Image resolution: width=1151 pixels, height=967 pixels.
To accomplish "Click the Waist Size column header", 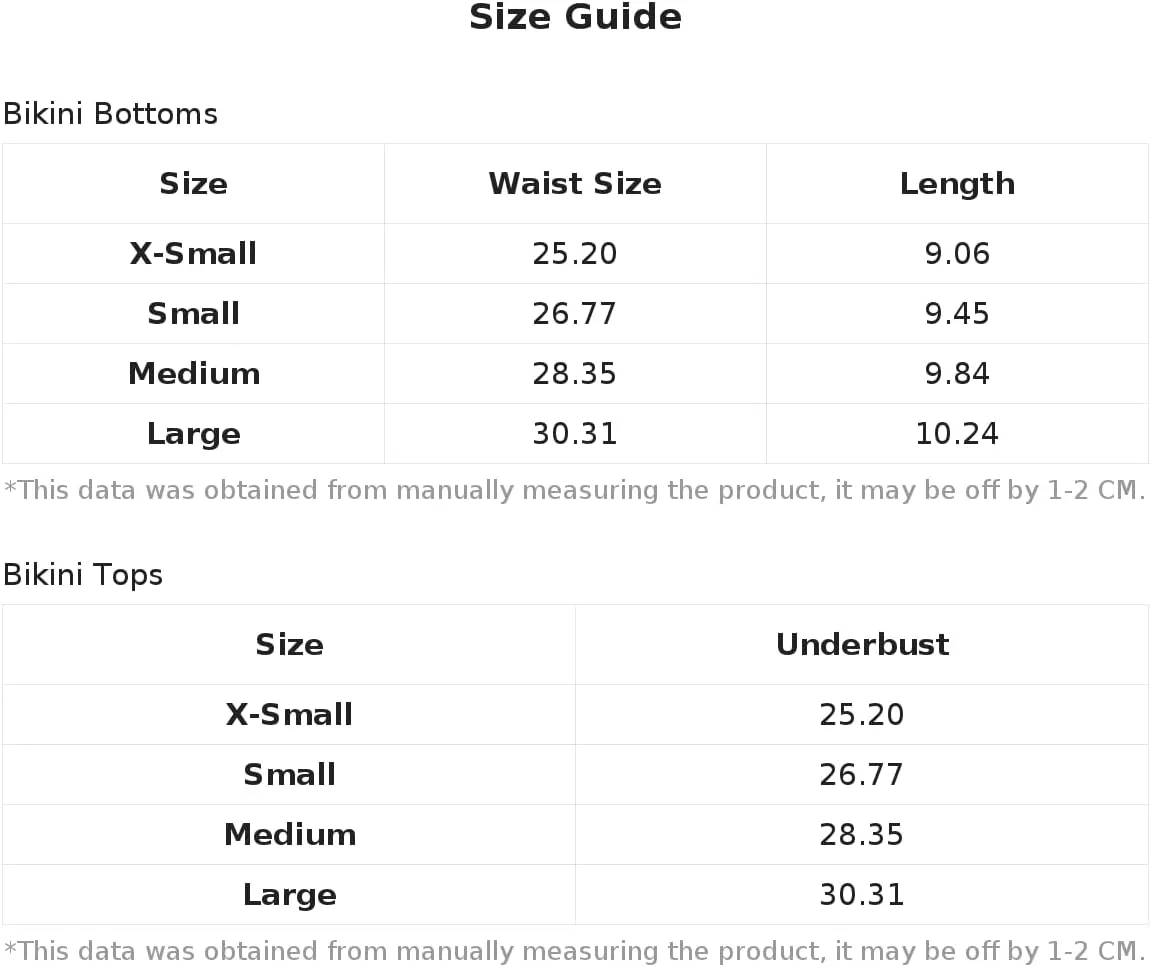I will point(576,184).
